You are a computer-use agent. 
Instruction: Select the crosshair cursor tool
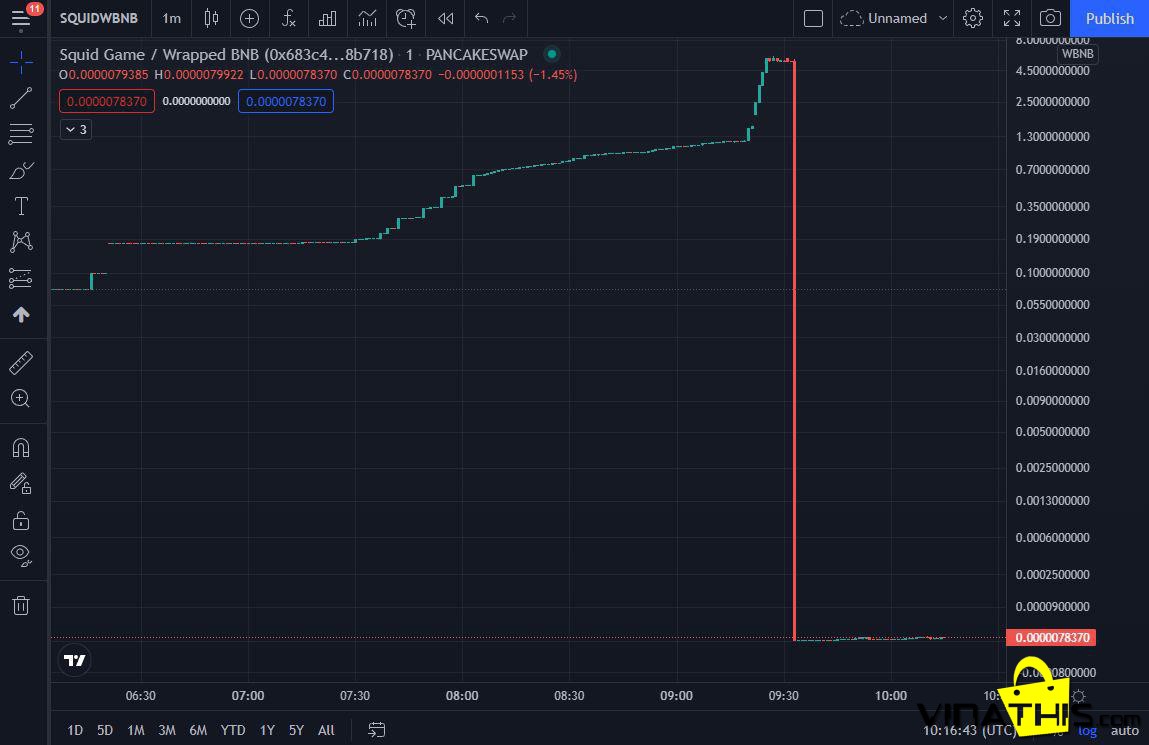[21, 63]
